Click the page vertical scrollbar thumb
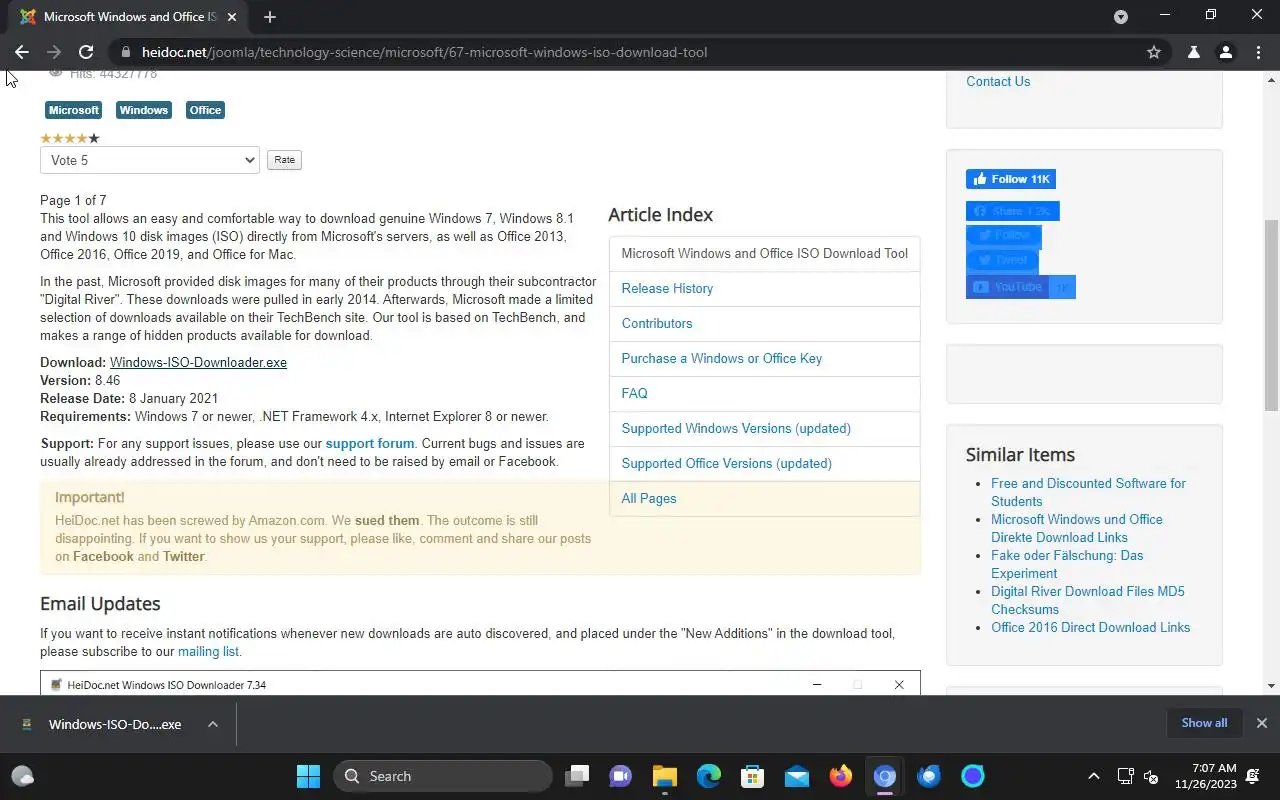This screenshot has width=1280, height=800. [x=1271, y=315]
